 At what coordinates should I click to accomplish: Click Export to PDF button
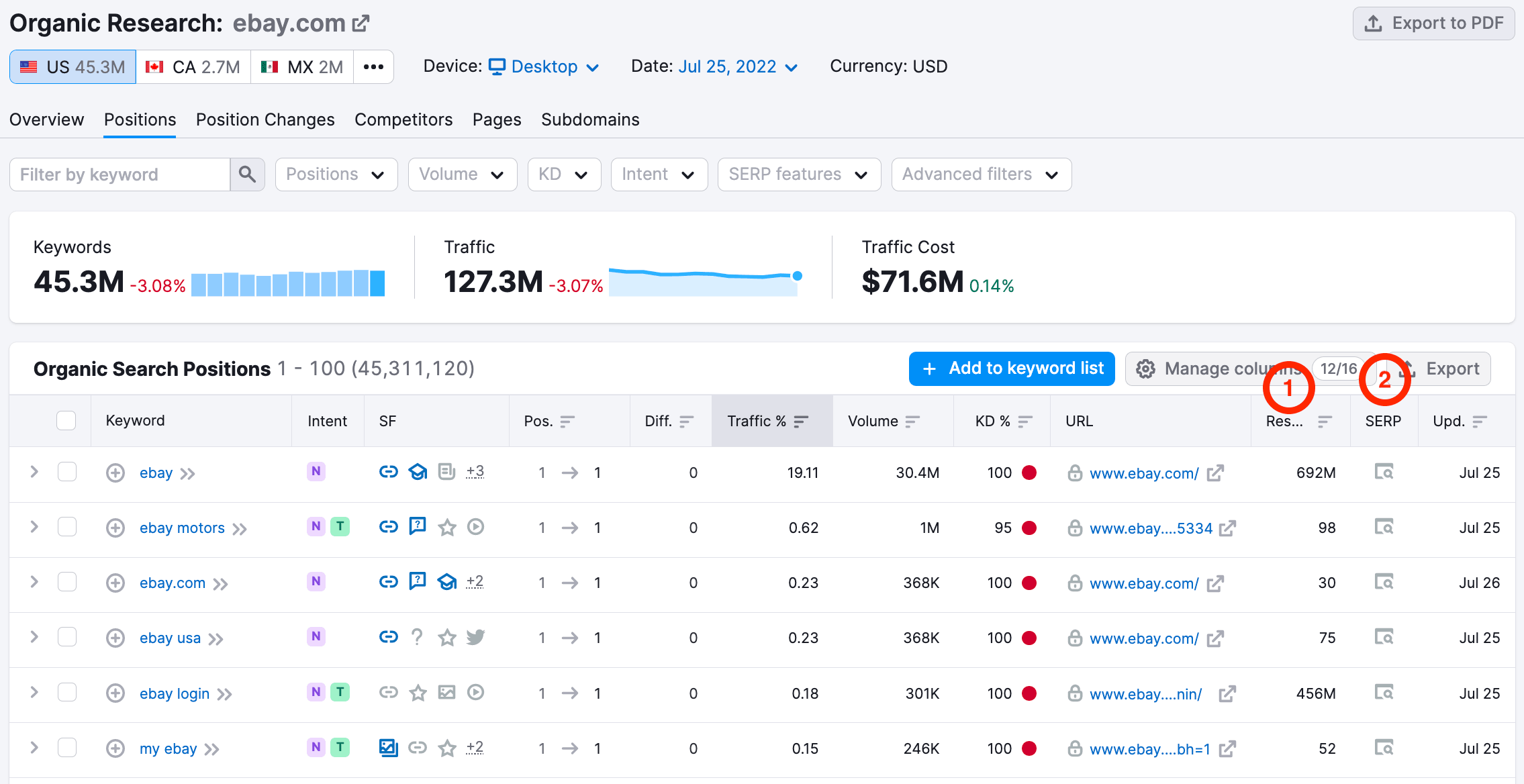[x=1433, y=23]
